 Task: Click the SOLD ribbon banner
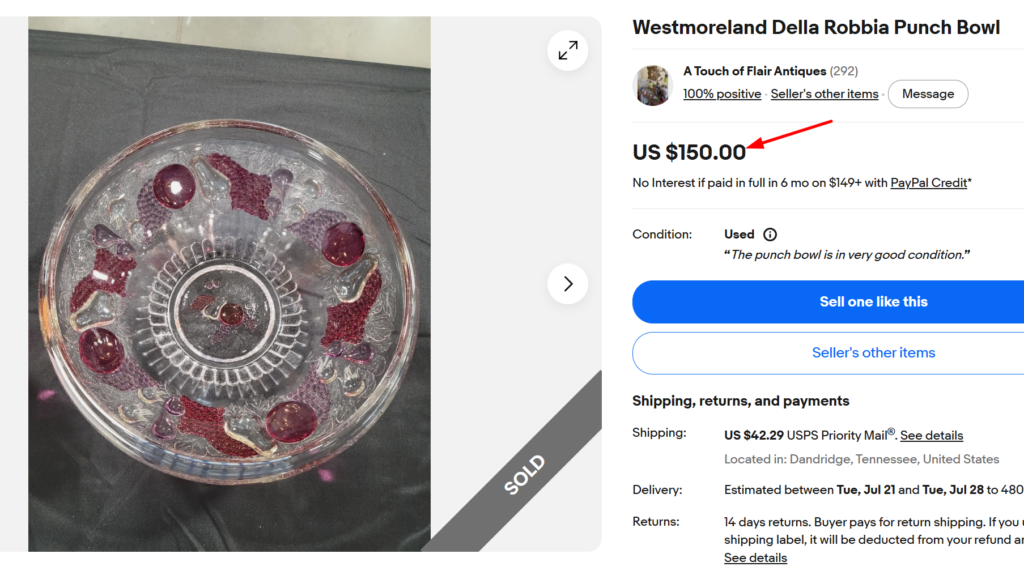click(524, 474)
